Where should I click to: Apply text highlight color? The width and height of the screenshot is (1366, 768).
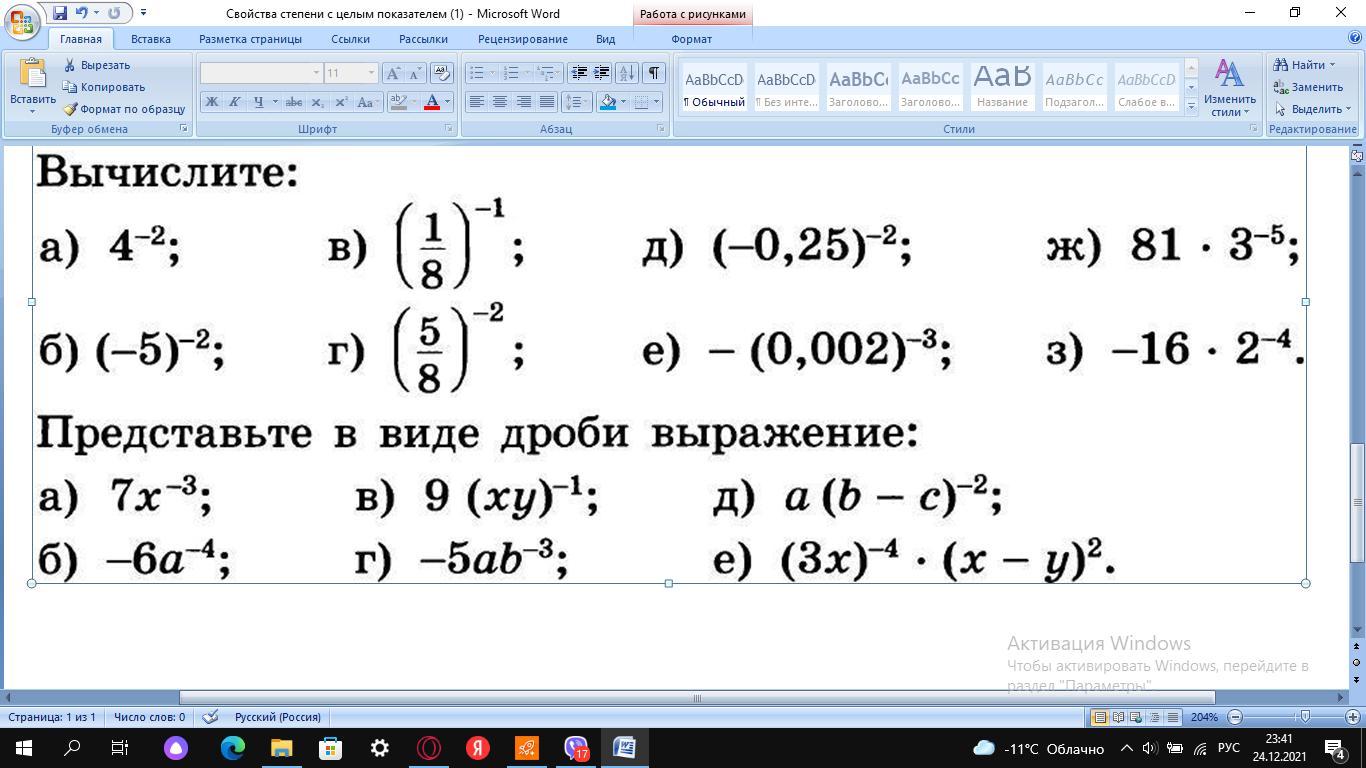[x=398, y=102]
